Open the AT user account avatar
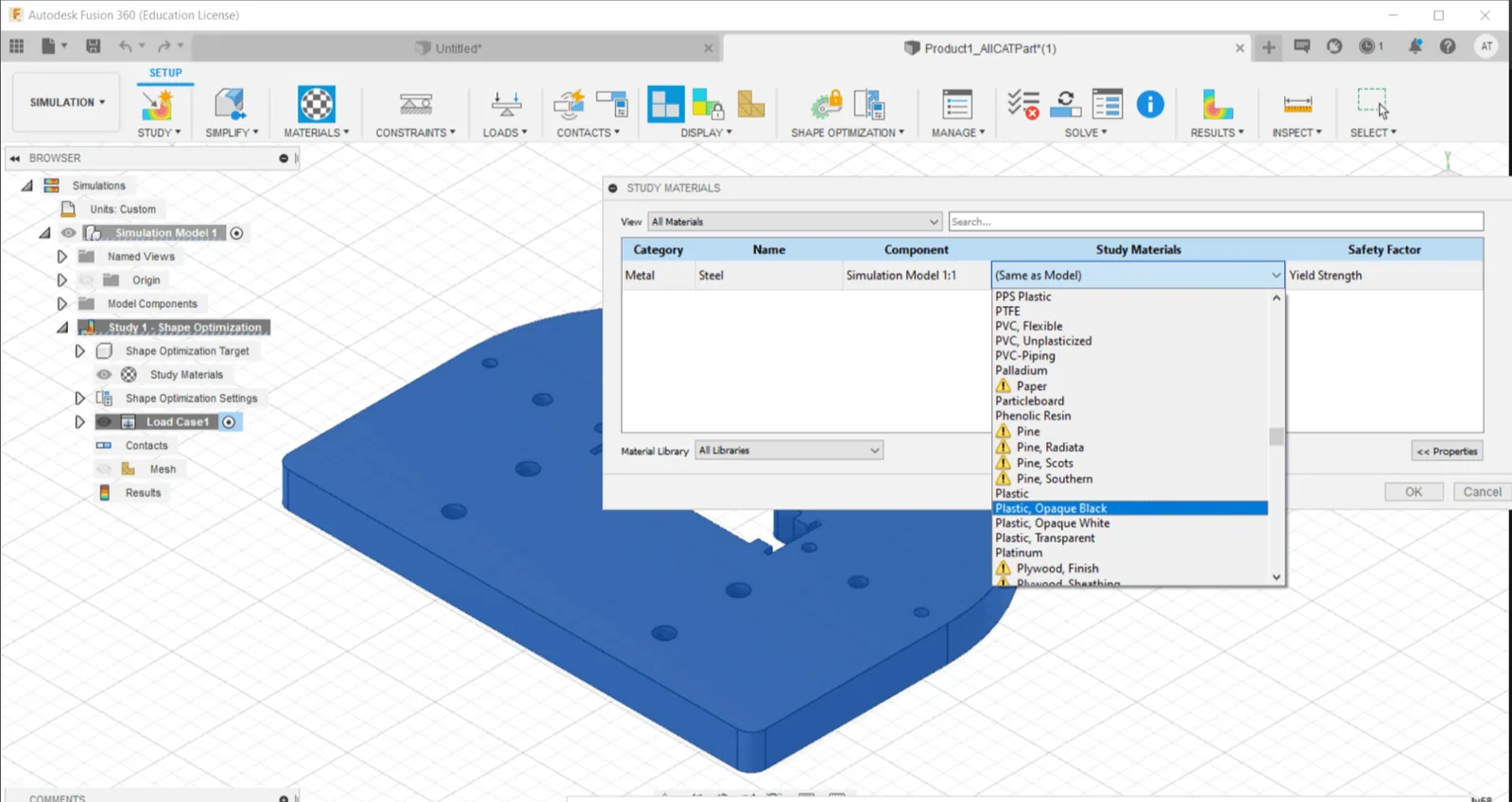The width and height of the screenshot is (1512, 802). (1486, 46)
